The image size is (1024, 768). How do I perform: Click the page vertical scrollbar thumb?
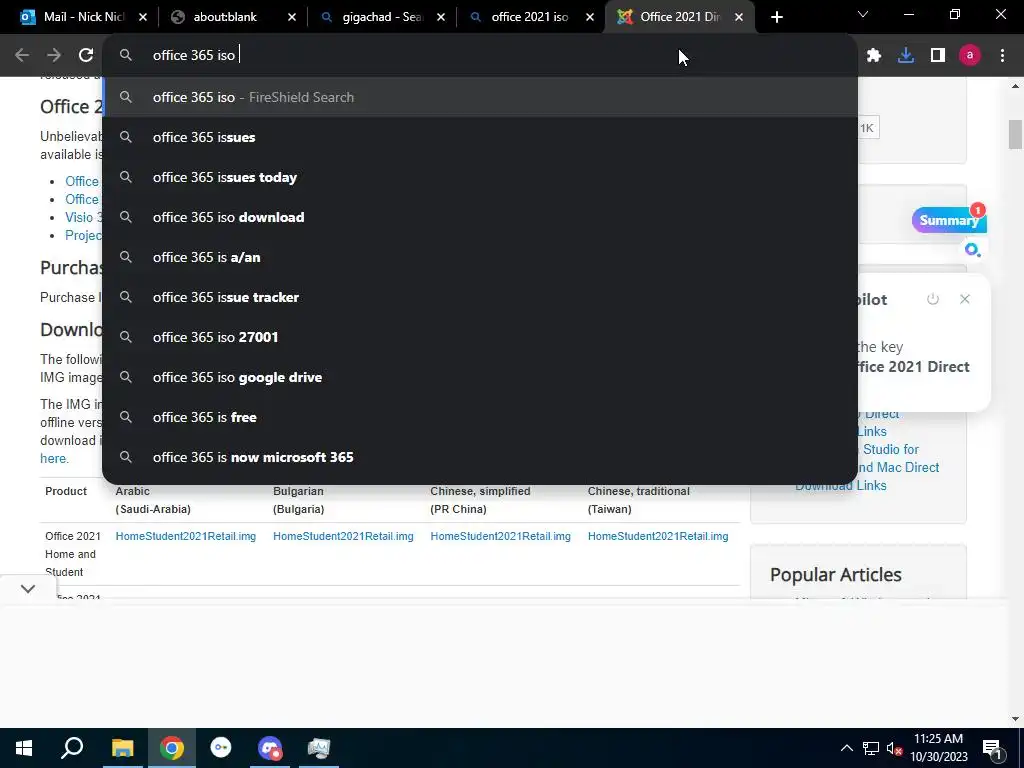tap(1015, 135)
